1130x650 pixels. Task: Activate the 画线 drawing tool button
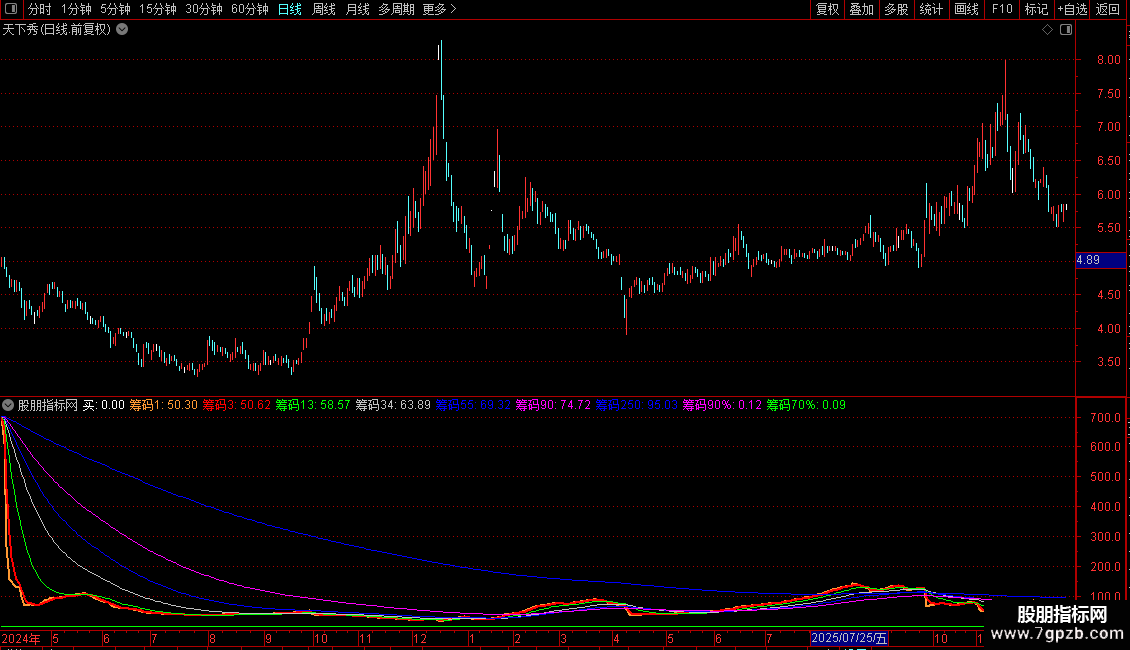[966, 9]
